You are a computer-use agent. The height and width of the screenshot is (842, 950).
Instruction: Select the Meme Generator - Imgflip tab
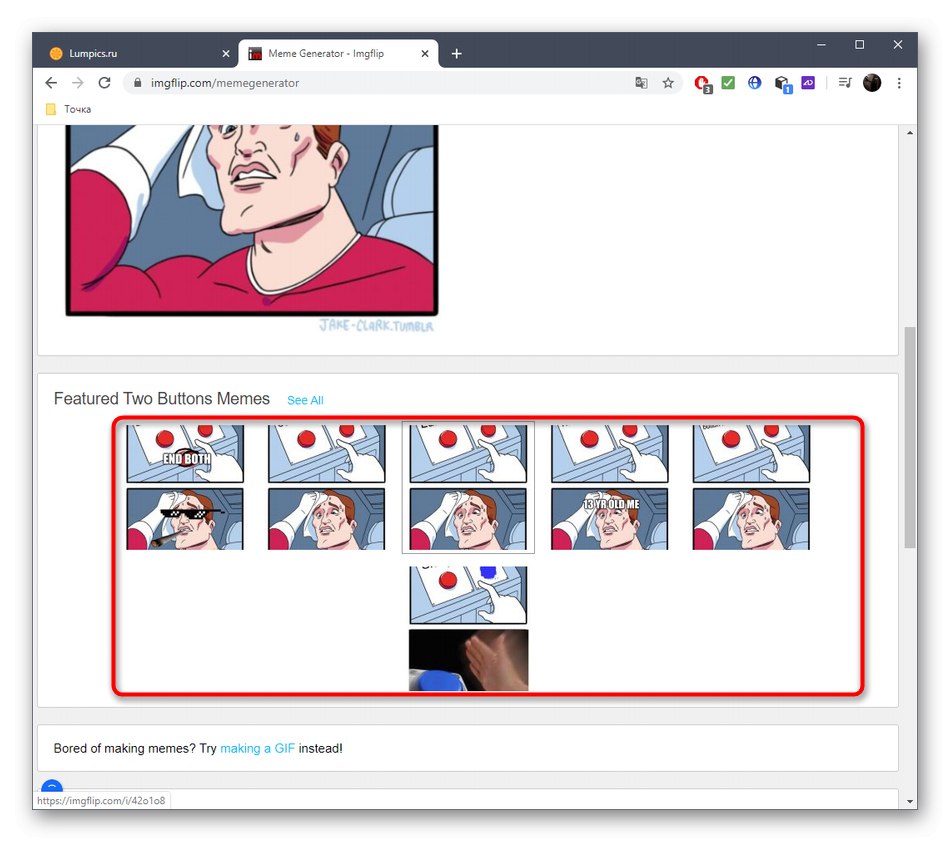click(338, 54)
